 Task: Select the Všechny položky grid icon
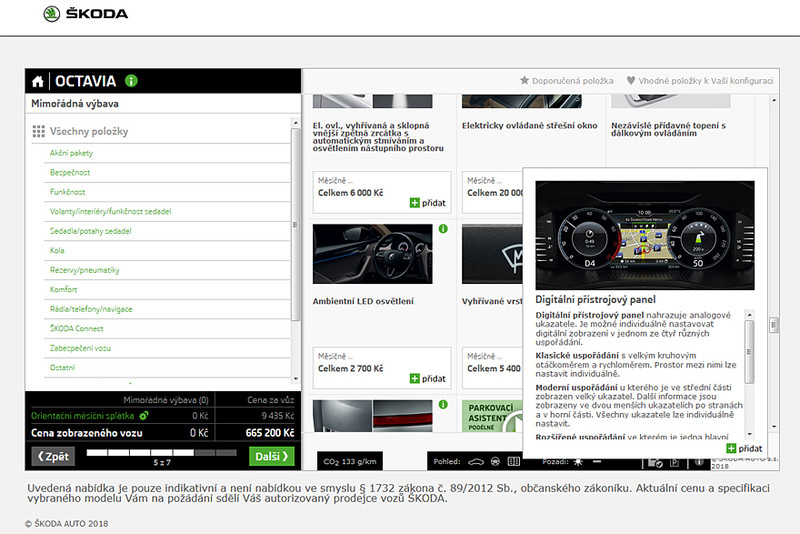coord(38,132)
